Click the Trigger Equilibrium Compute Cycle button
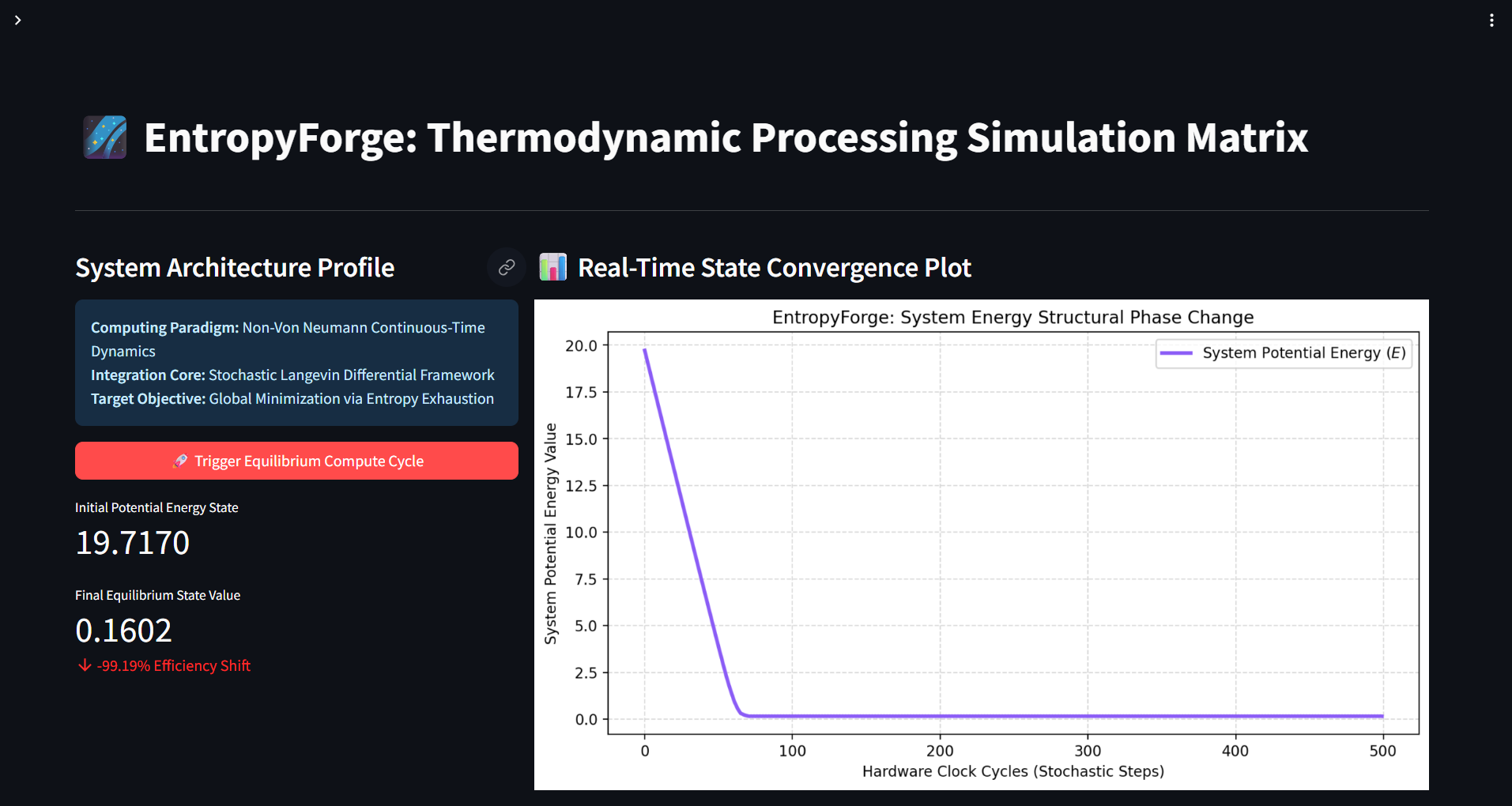The height and width of the screenshot is (806, 1512). [296, 461]
